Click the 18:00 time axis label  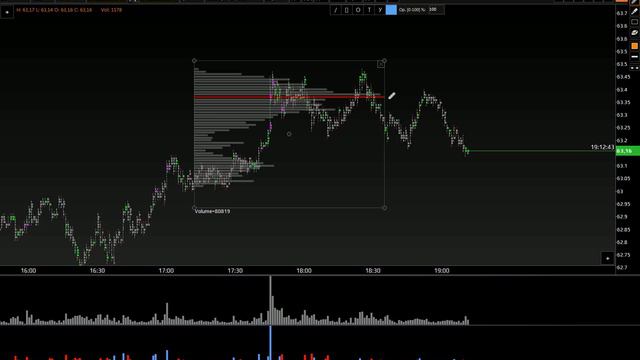[304, 271]
